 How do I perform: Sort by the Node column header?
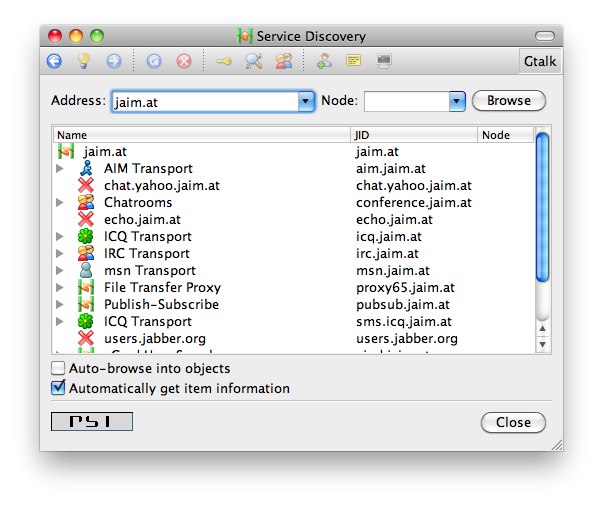point(505,135)
